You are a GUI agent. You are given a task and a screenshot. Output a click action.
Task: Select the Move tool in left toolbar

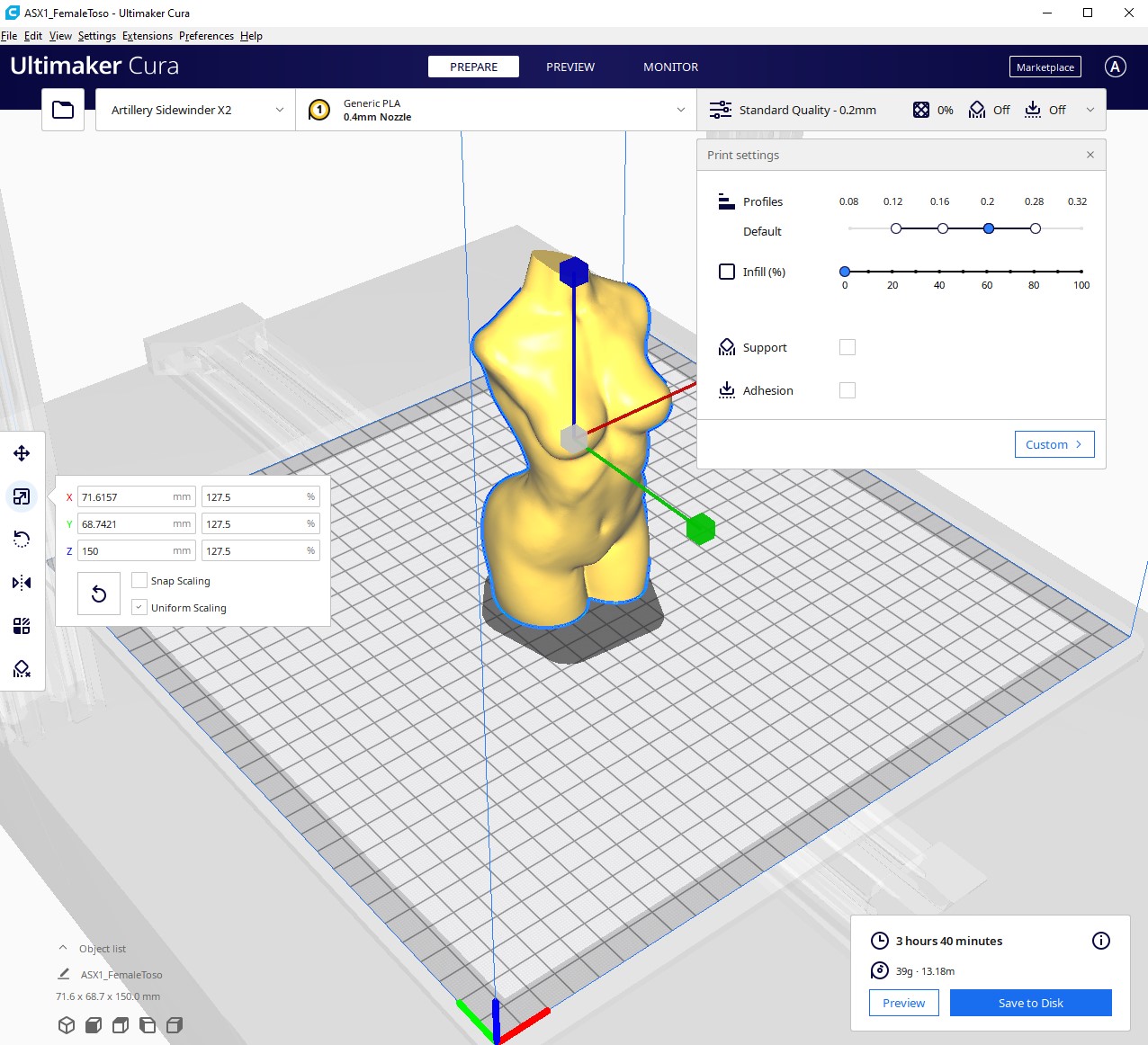coord(22,453)
